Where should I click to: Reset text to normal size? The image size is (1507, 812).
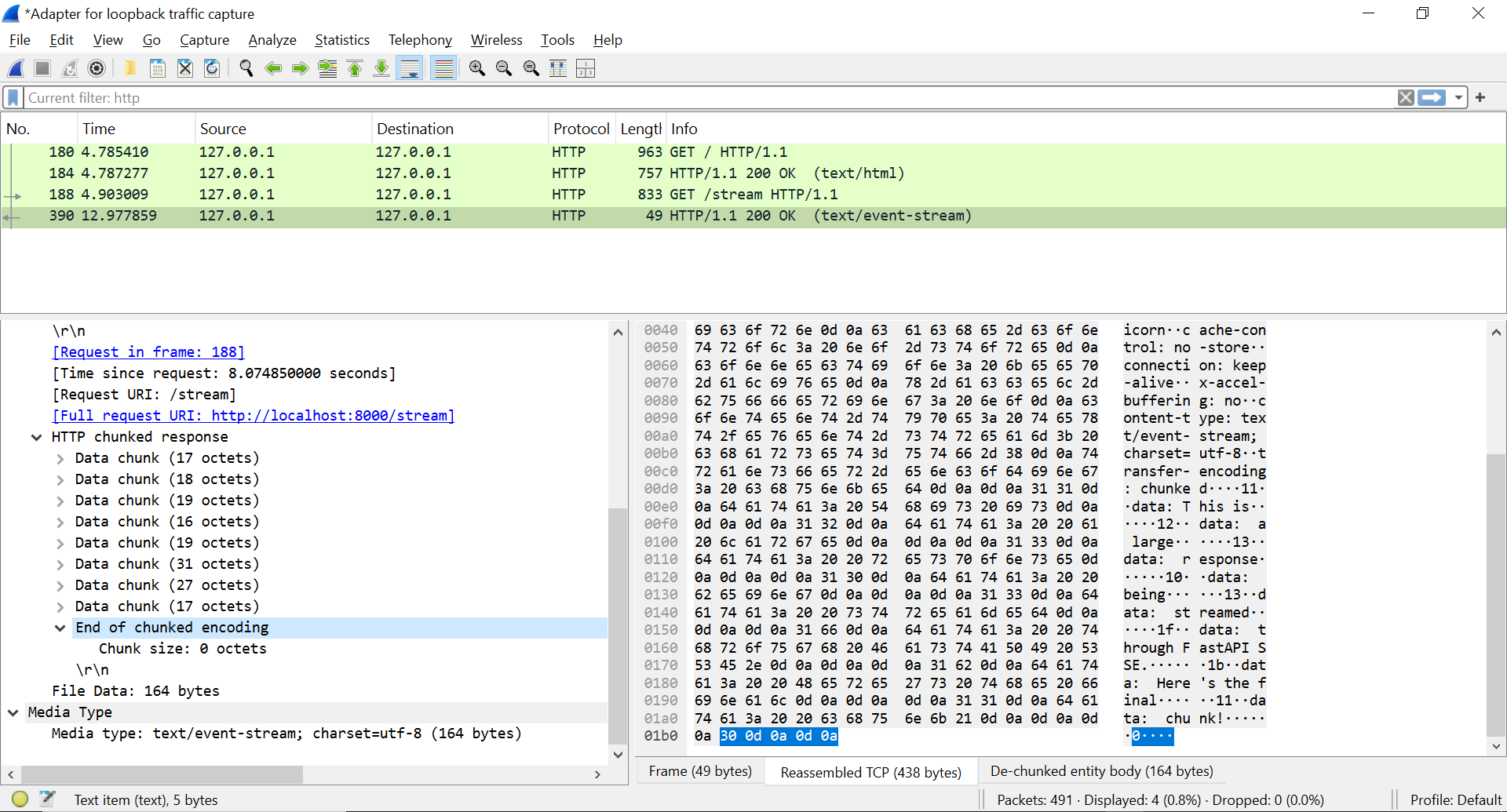point(531,69)
